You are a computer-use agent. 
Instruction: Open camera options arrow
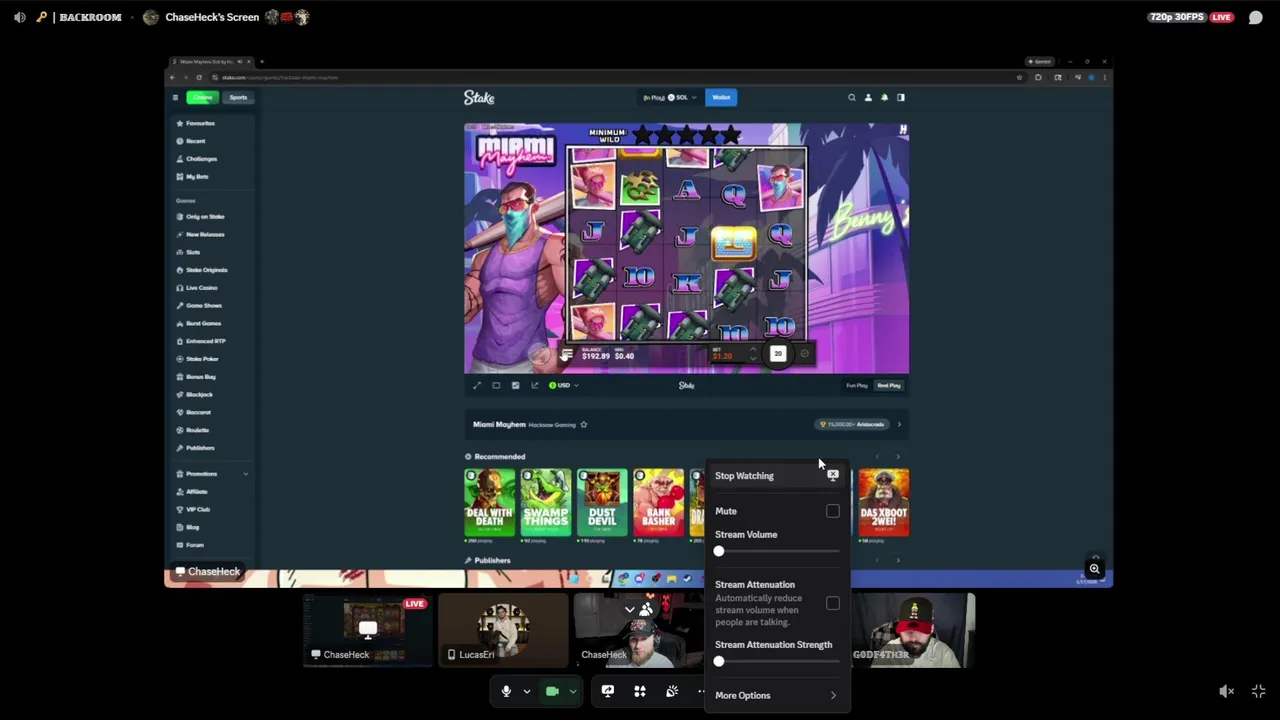[x=573, y=691]
